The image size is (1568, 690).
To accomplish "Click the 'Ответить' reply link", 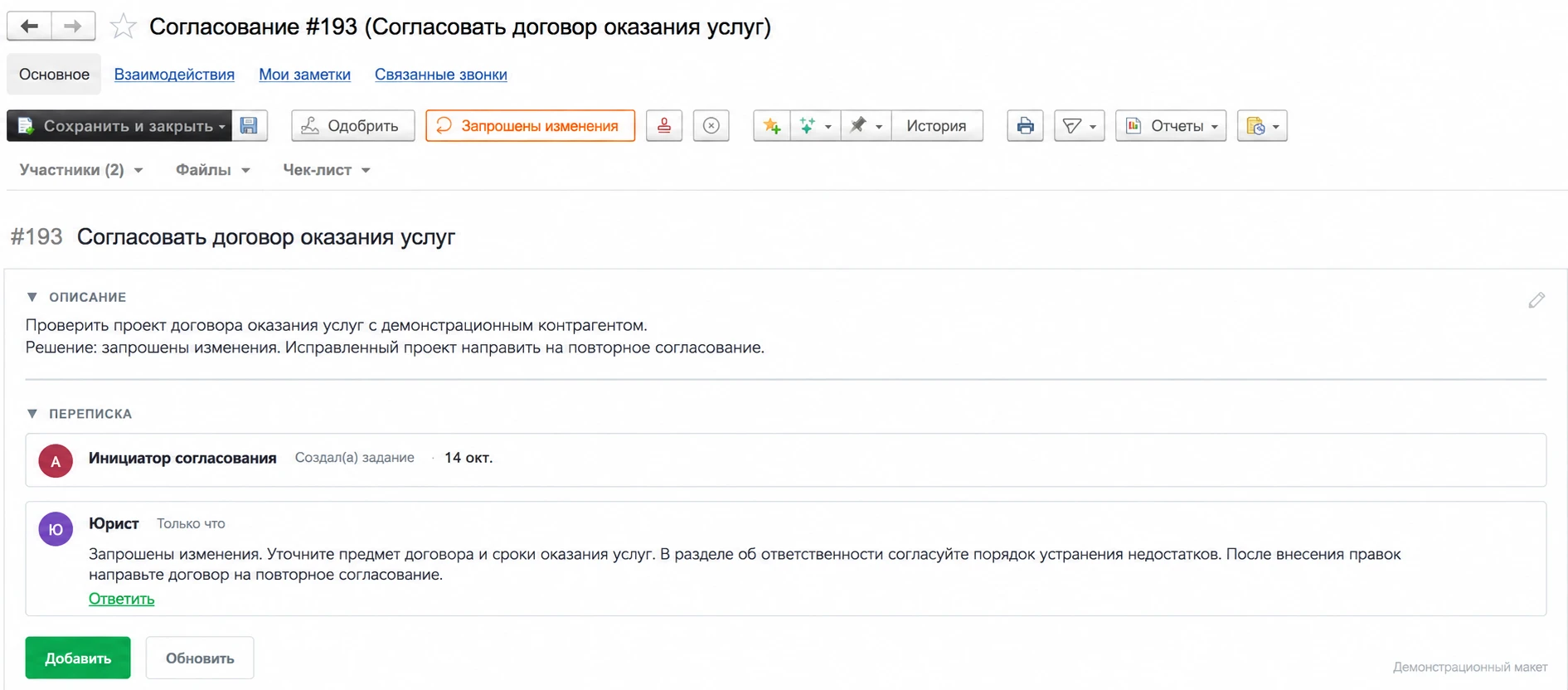I will click(x=122, y=599).
